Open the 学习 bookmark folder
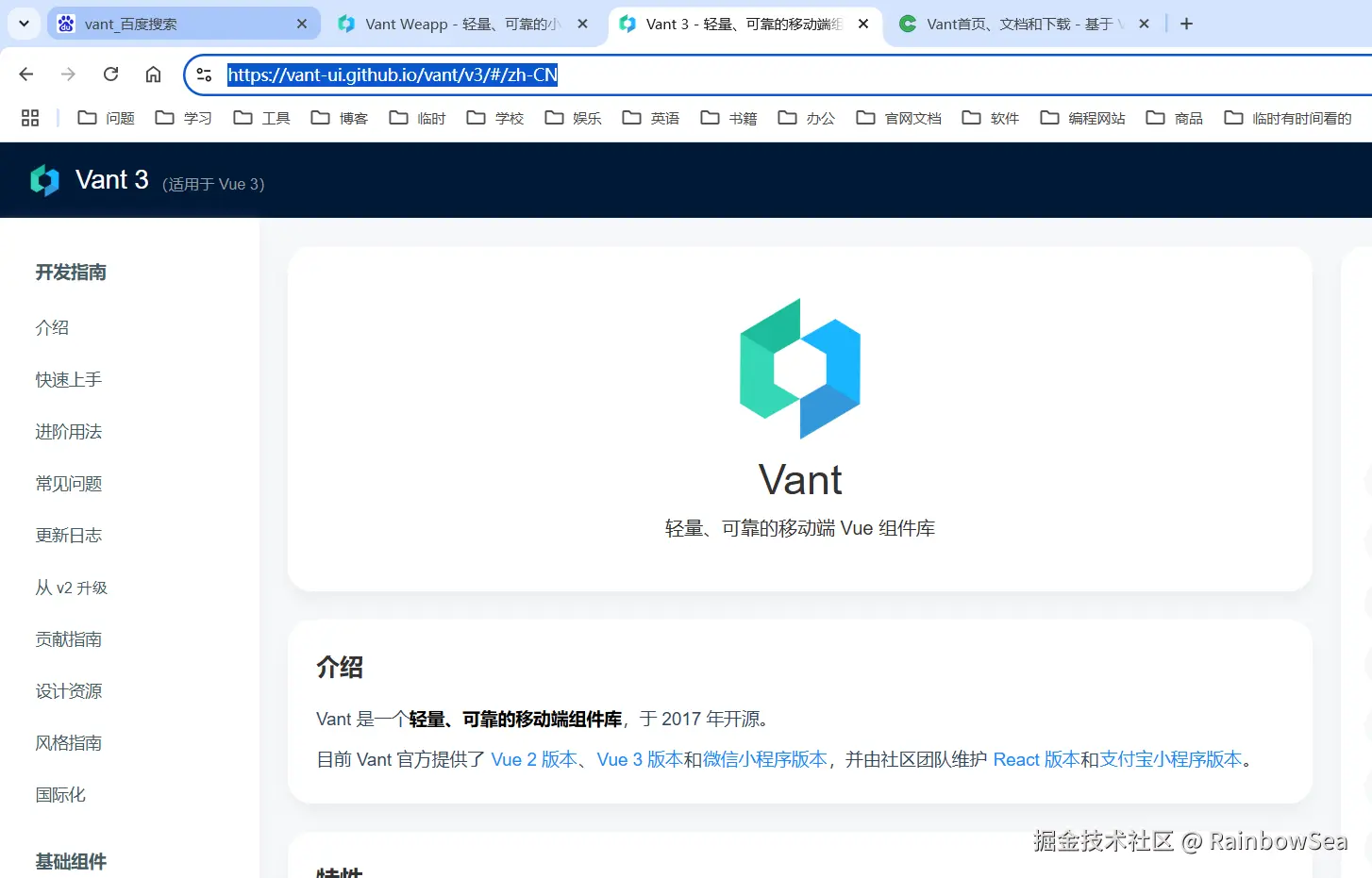Screen dimensions: 1372x878 click(184, 118)
